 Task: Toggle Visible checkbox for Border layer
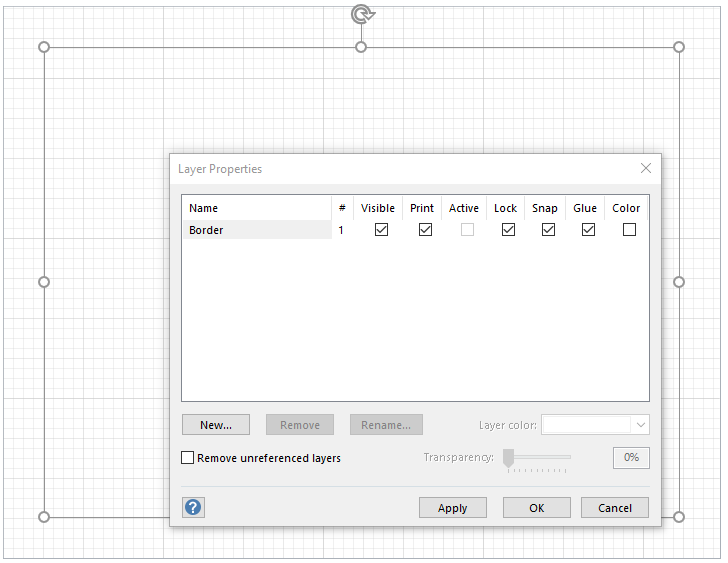tap(381, 230)
